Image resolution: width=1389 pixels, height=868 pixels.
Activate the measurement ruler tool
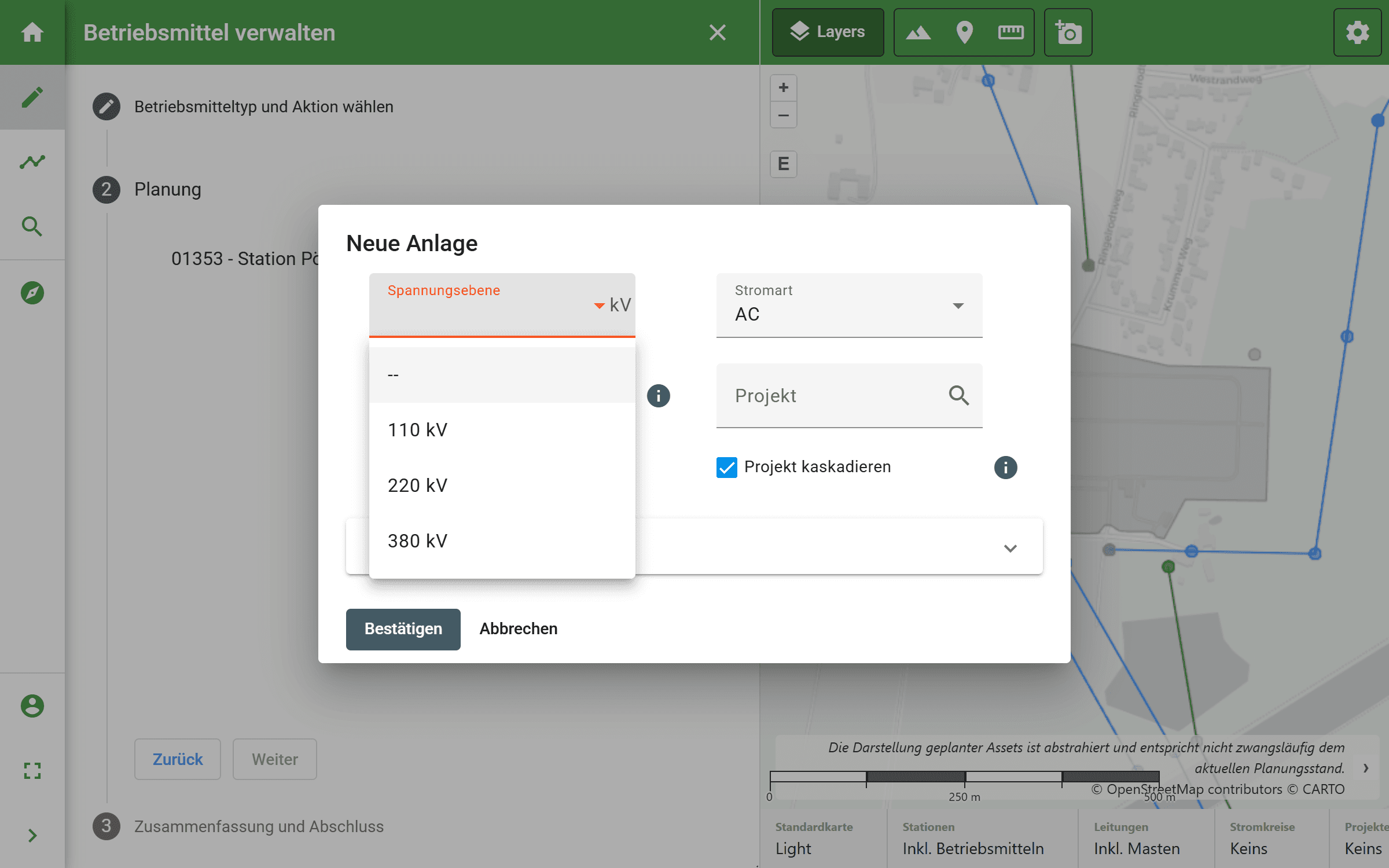pos(1010,32)
